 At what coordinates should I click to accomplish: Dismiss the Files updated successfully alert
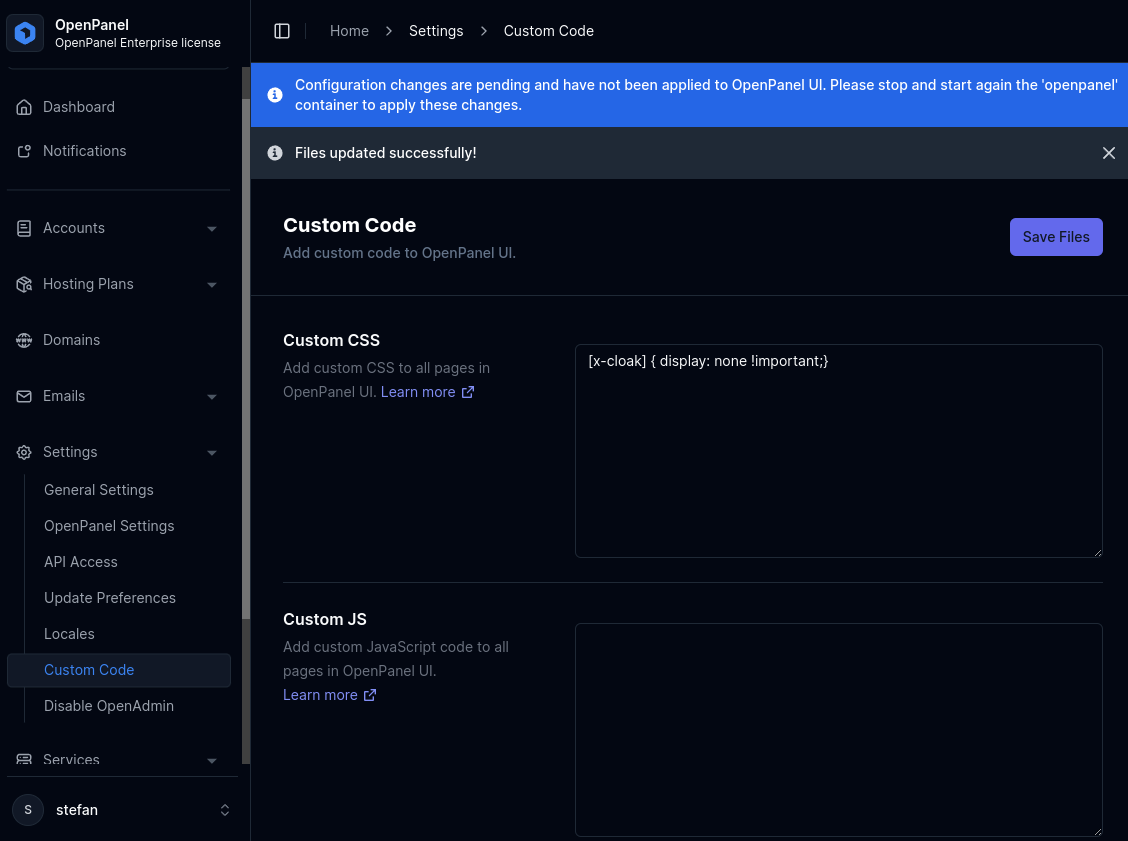point(1108,153)
